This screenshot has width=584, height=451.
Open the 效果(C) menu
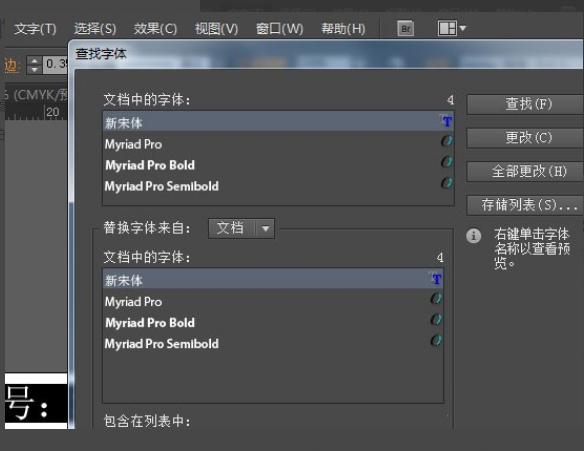click(x=155, y=29)
